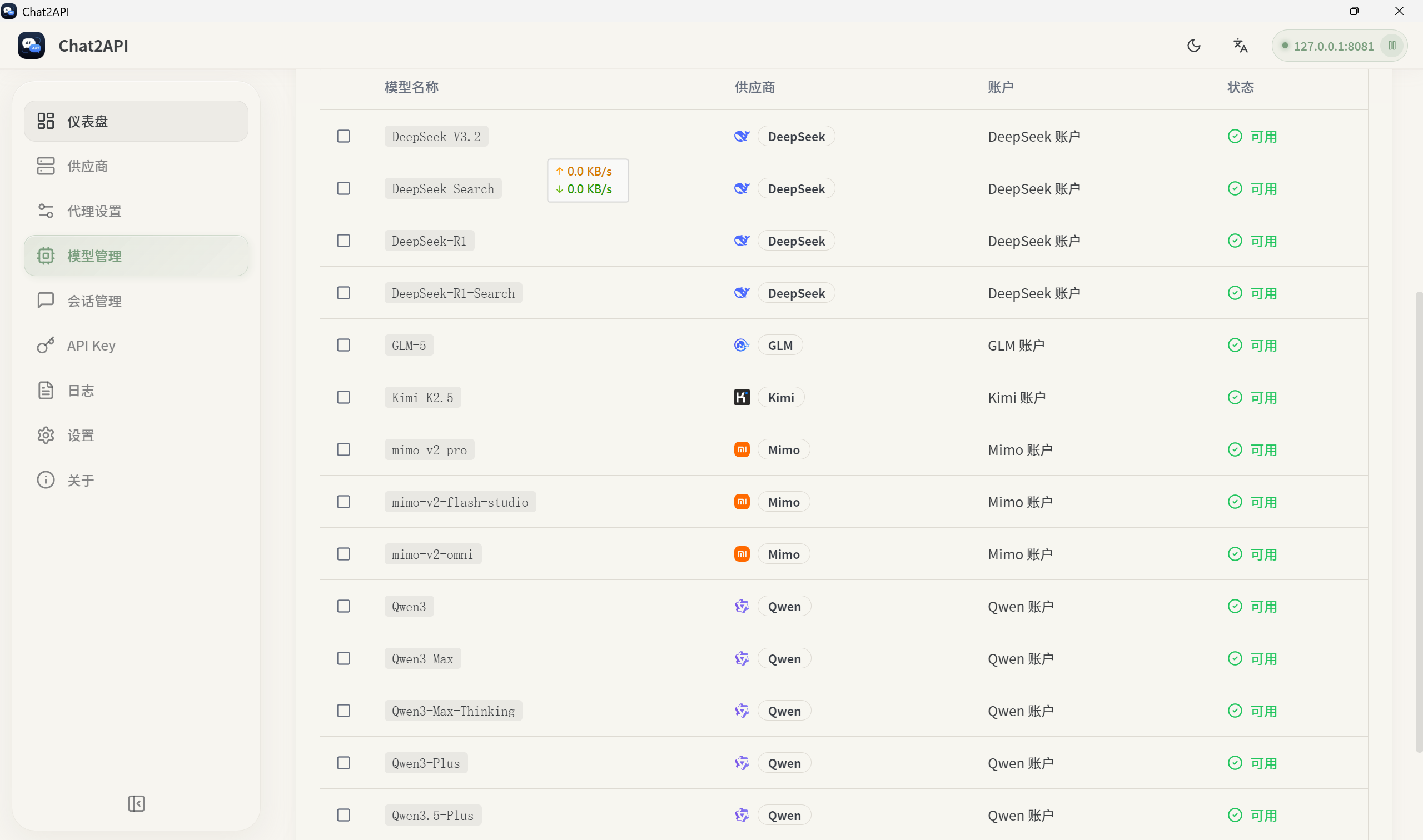Image resolution: width=1423 pixels, height=840 pixels.
Task: Click the GLM 账户 account cell
Action: pyautogui.click(x=1017, y=346)
